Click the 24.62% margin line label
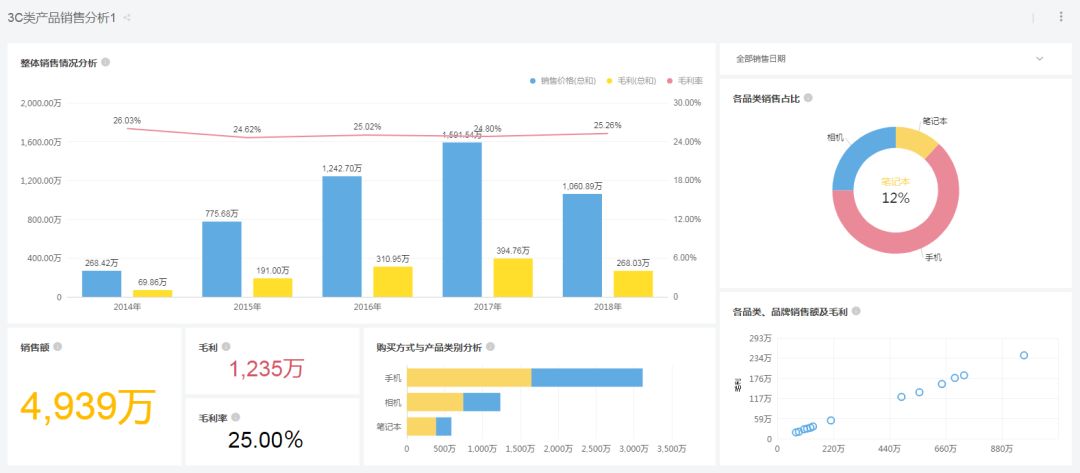The width and height of the screenshot is (1080, 473). (x=247, y=129)
